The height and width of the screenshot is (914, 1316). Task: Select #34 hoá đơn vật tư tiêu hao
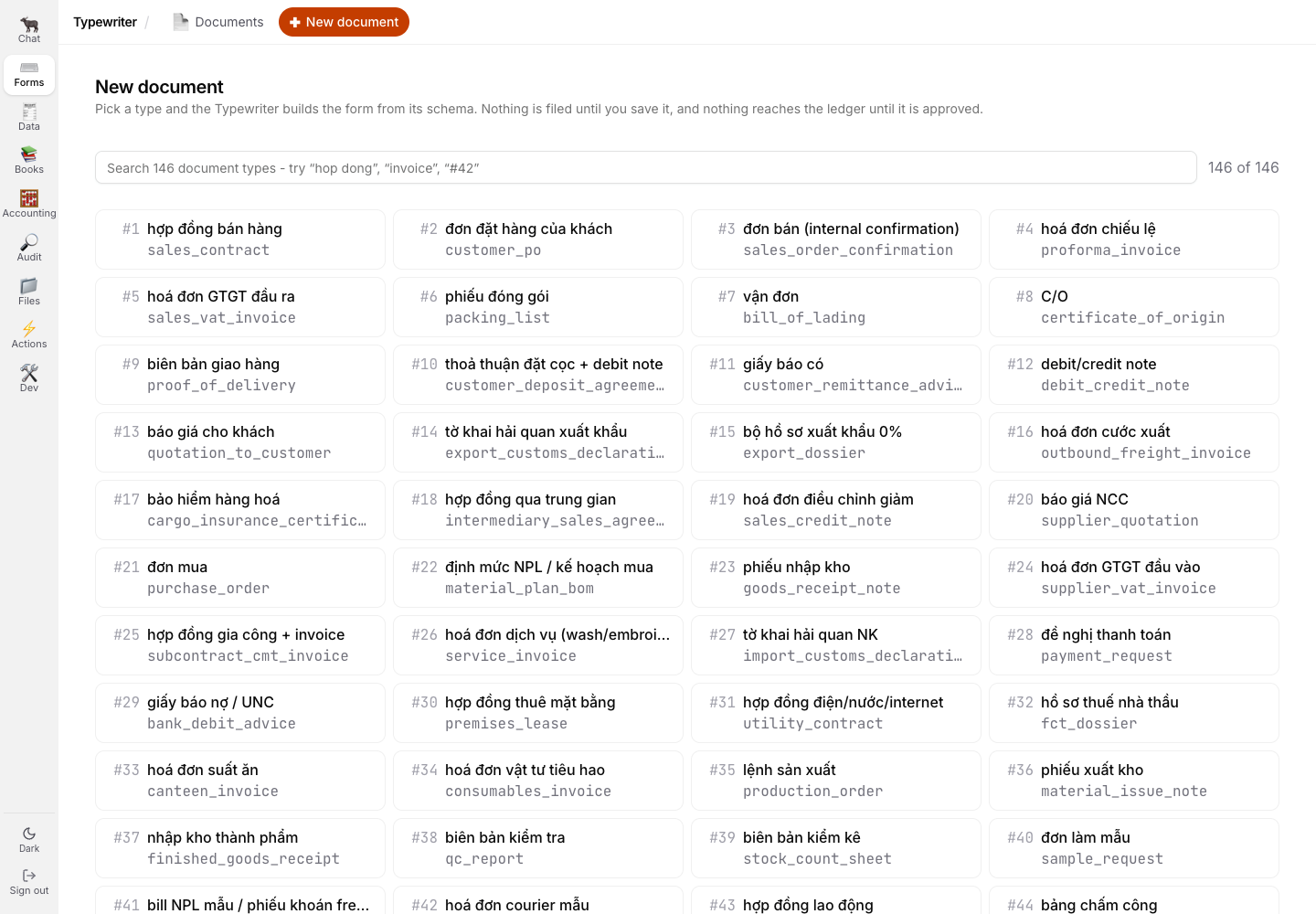point(538,781)
